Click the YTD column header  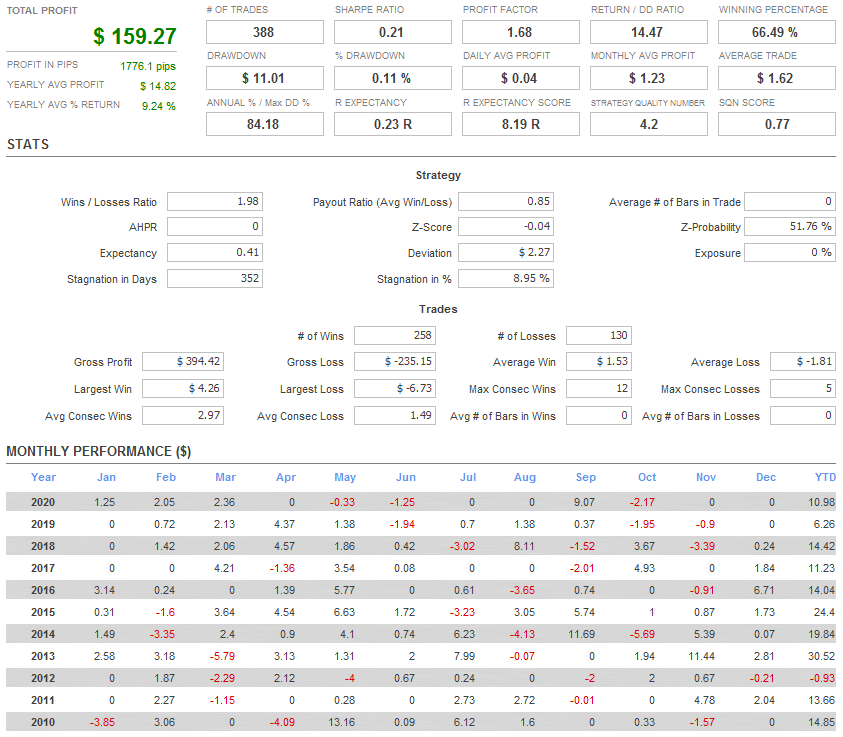click(825, 477)
